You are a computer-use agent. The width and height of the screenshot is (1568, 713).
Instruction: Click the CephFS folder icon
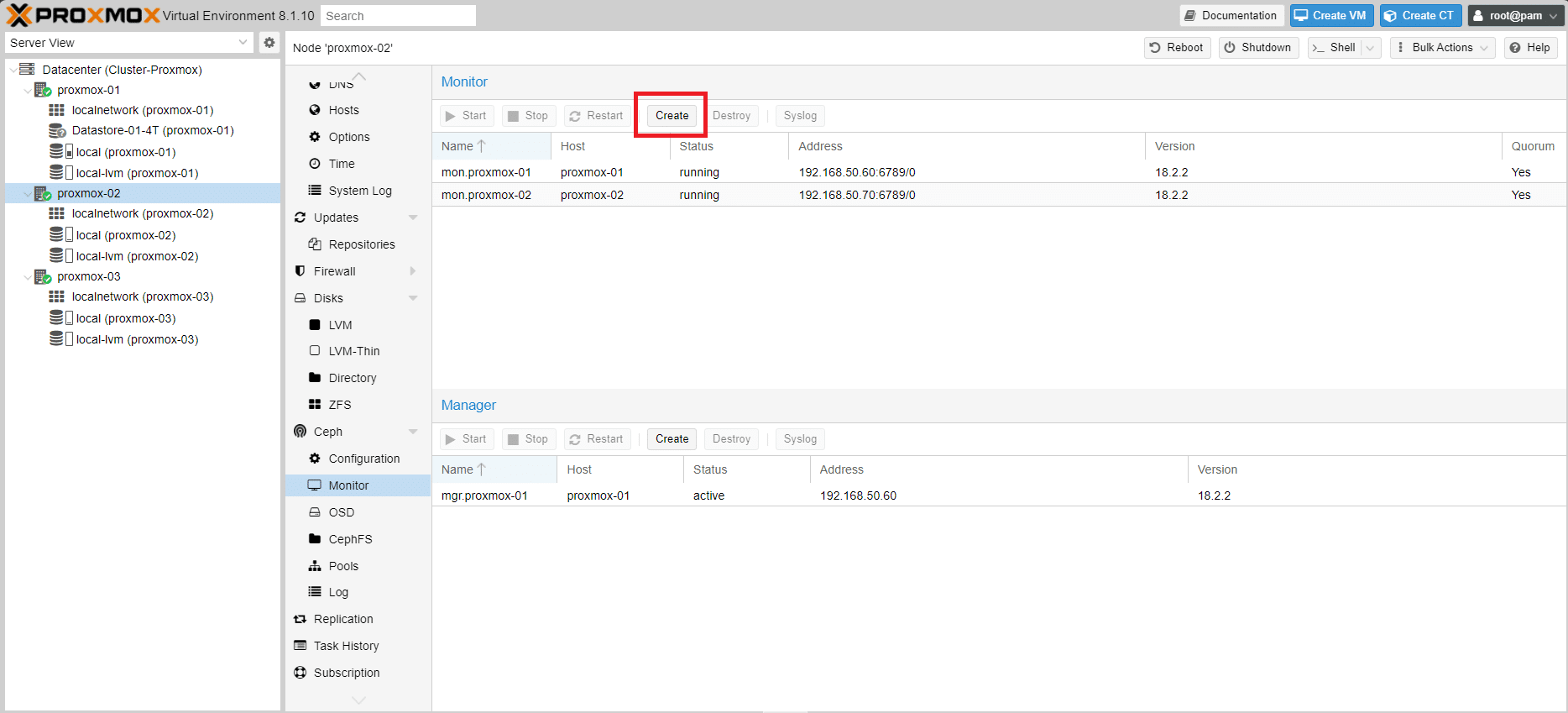315,539
